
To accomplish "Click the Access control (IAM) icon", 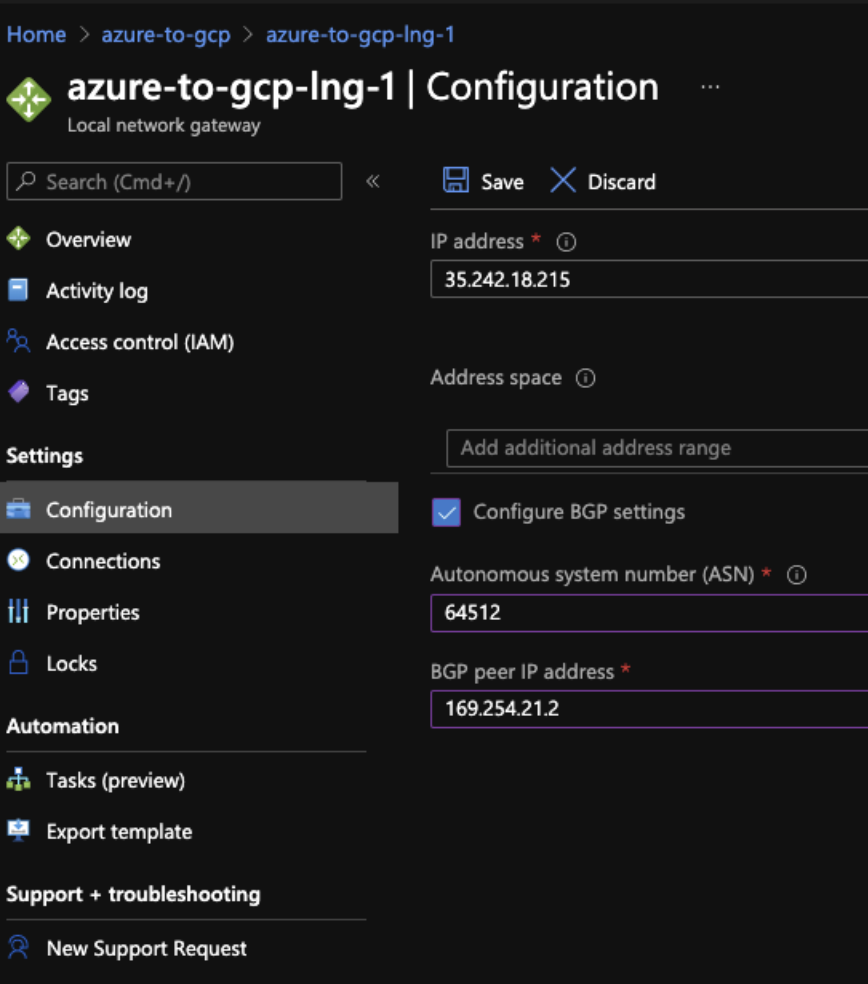I will click(x=19, y=341).
